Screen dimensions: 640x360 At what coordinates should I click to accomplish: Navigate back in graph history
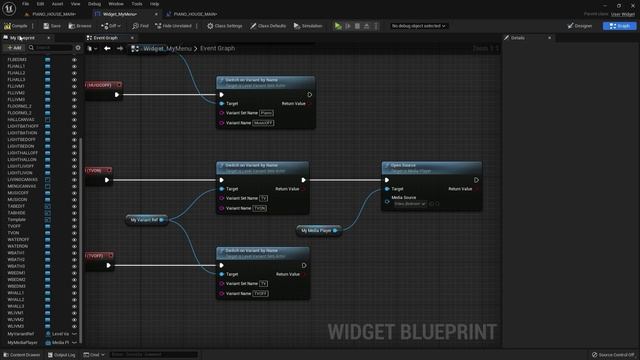[107, 48]
